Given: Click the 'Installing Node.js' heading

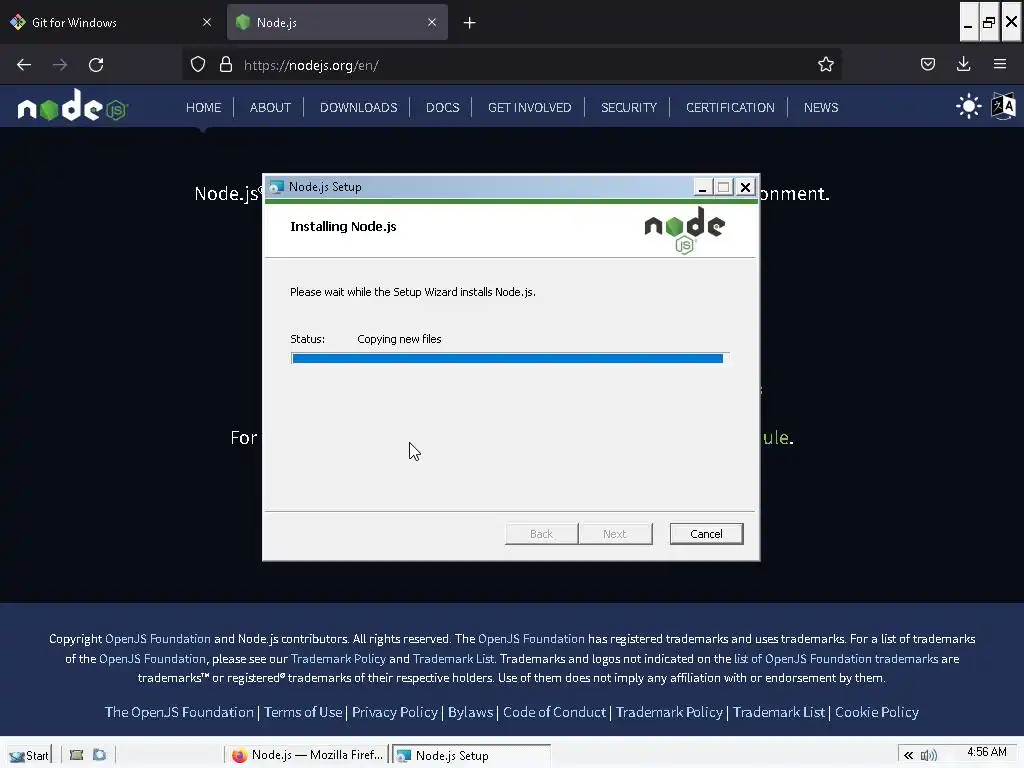Looking at the screenshot, I should coord(343,226).
